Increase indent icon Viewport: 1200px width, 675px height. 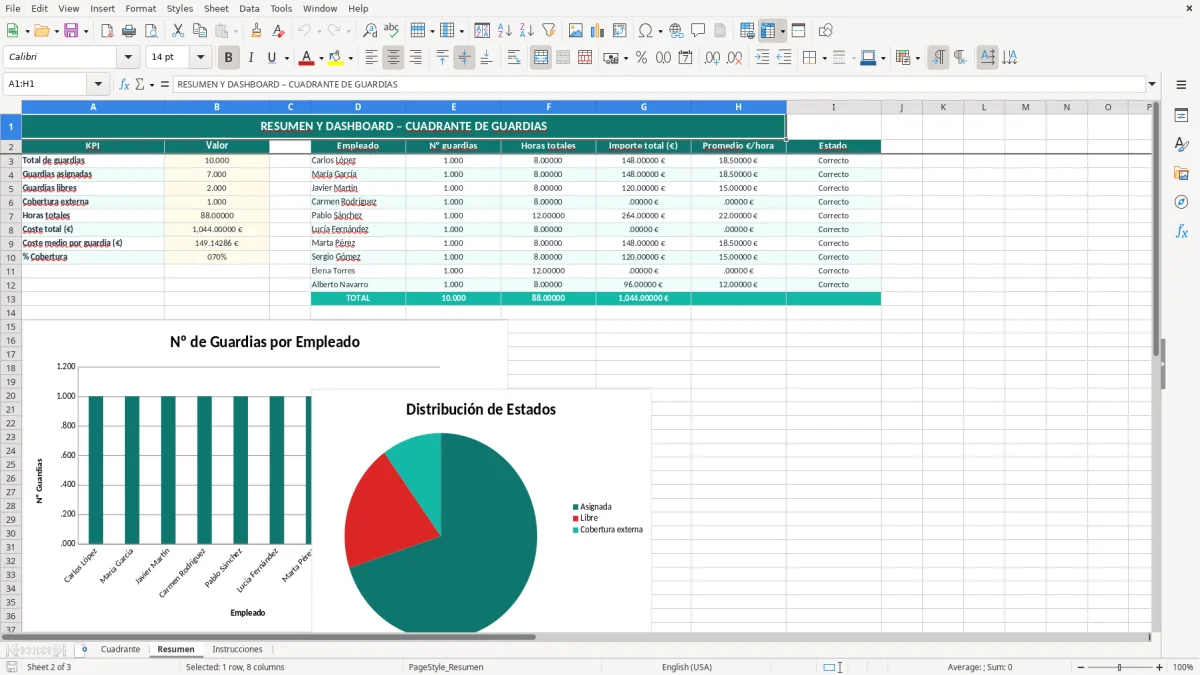click(762, 58)
